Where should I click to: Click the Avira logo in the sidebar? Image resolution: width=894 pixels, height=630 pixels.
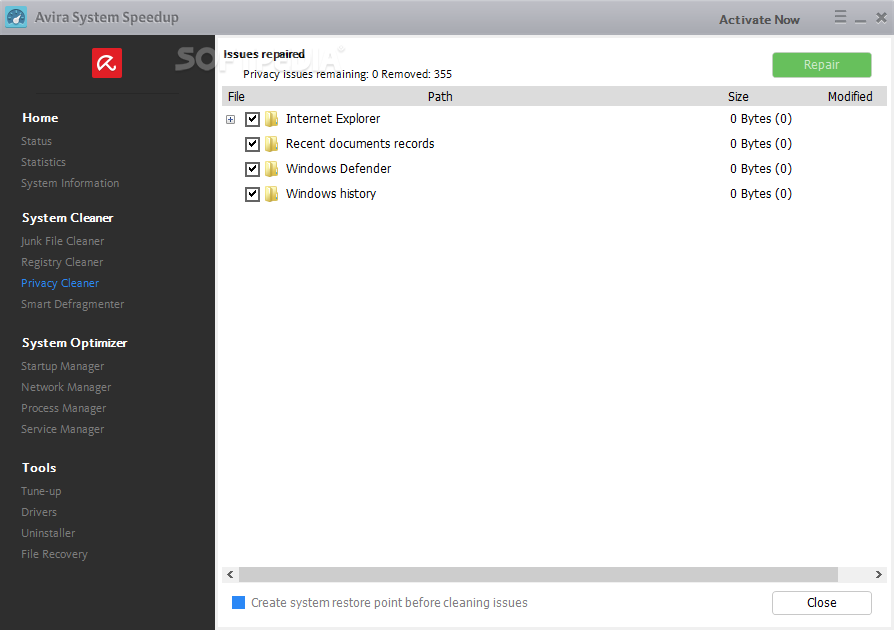tap(107, 63)
